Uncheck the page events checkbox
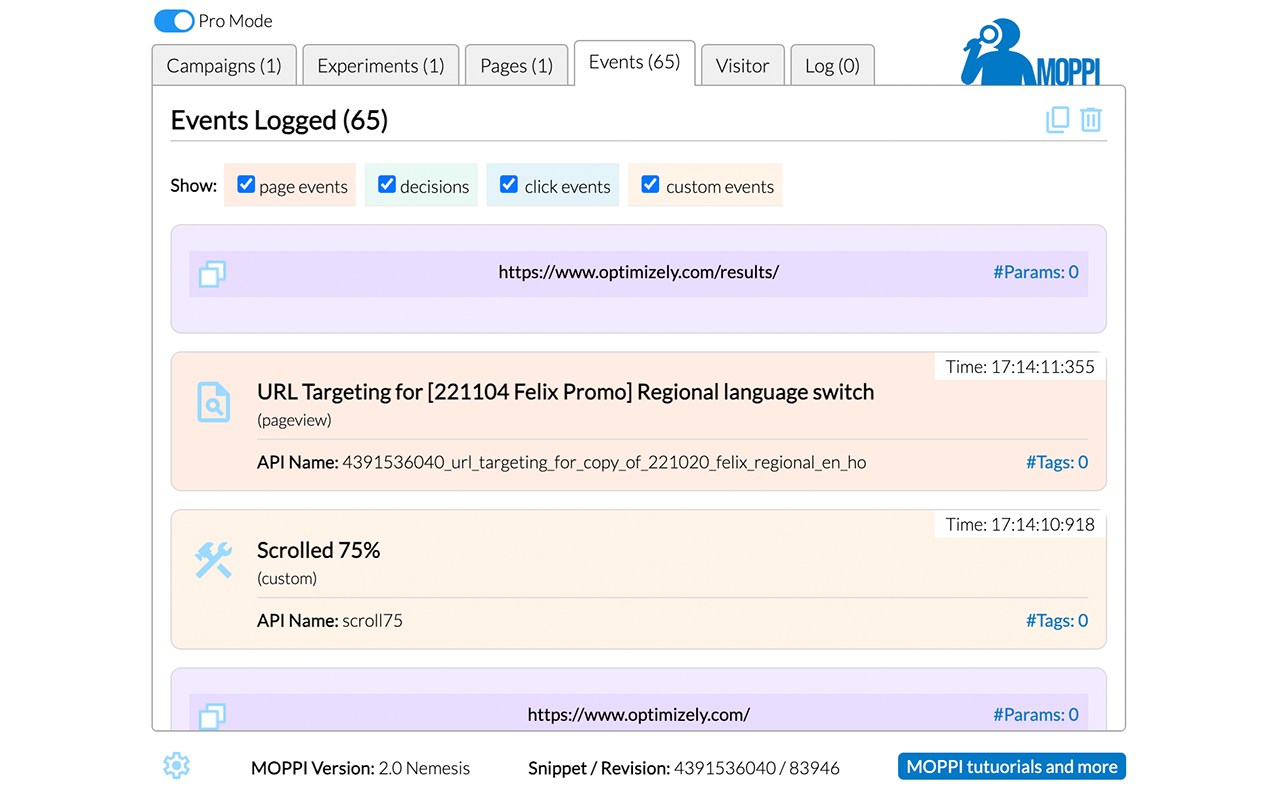 click(x=246, y=185)
